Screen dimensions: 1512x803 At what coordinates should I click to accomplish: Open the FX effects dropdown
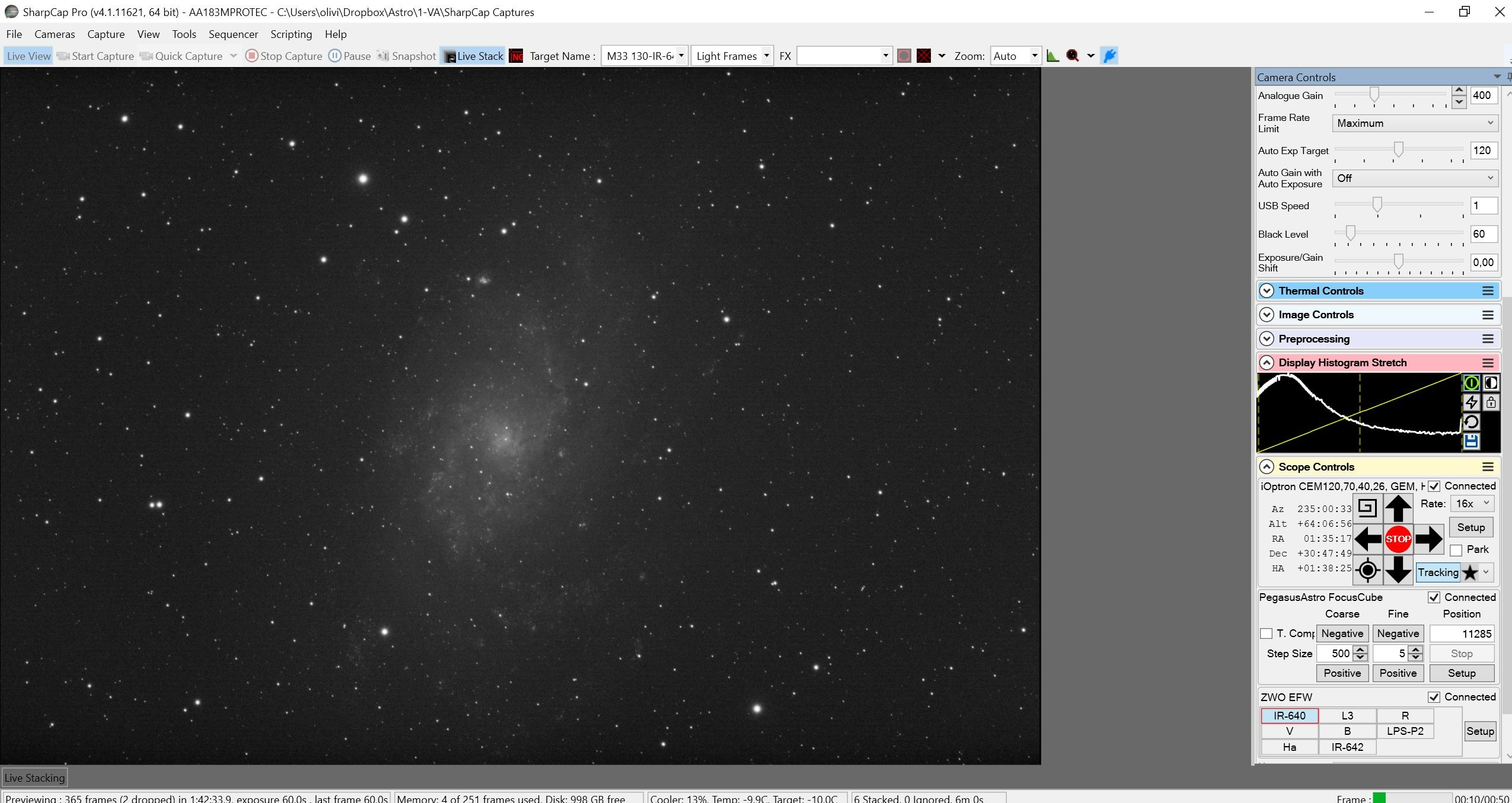[x=885, y=56]
